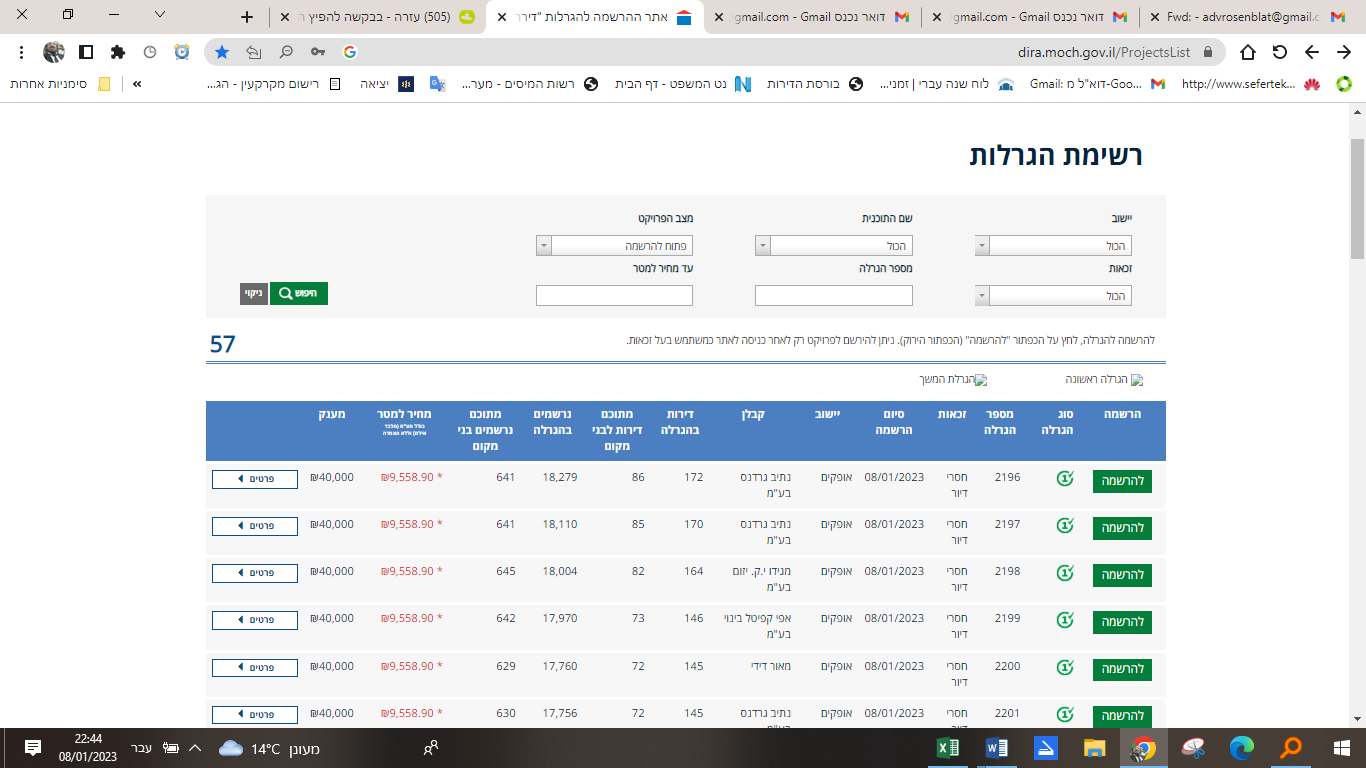Open the Chrome profile avatar
1366x768 pixels.
[54, 52]
